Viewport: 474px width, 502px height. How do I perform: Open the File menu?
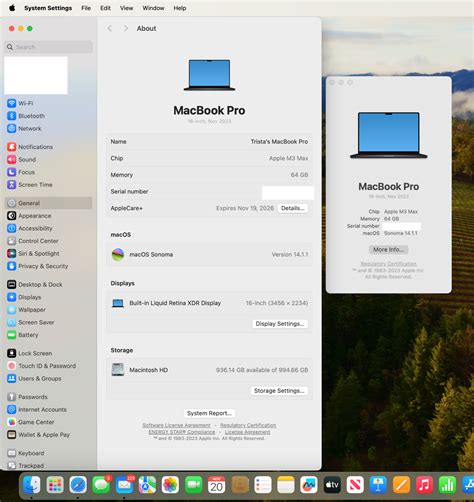[x=86, y=8]
